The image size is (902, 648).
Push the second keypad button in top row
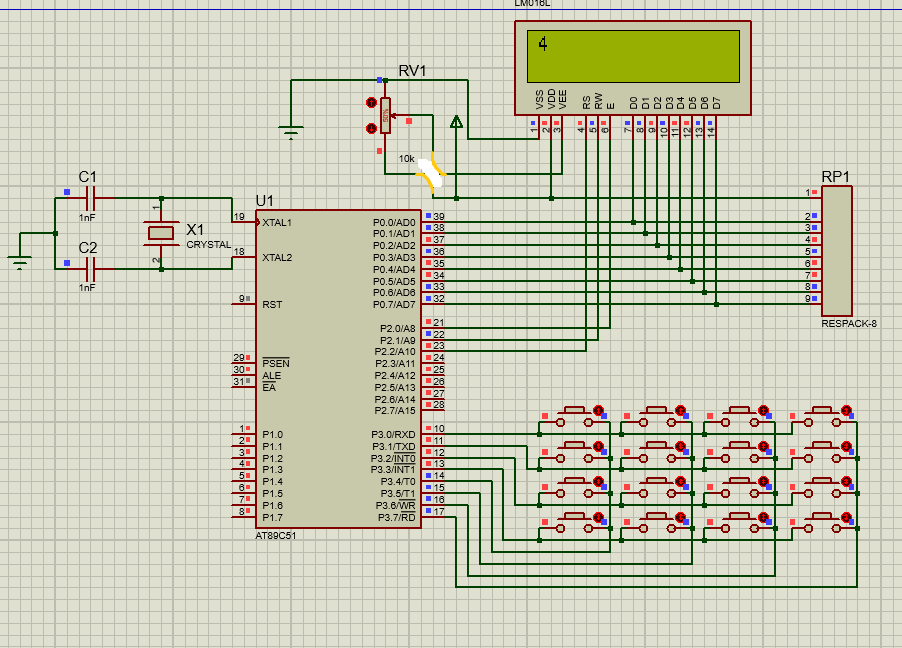[x=656, y=416]
